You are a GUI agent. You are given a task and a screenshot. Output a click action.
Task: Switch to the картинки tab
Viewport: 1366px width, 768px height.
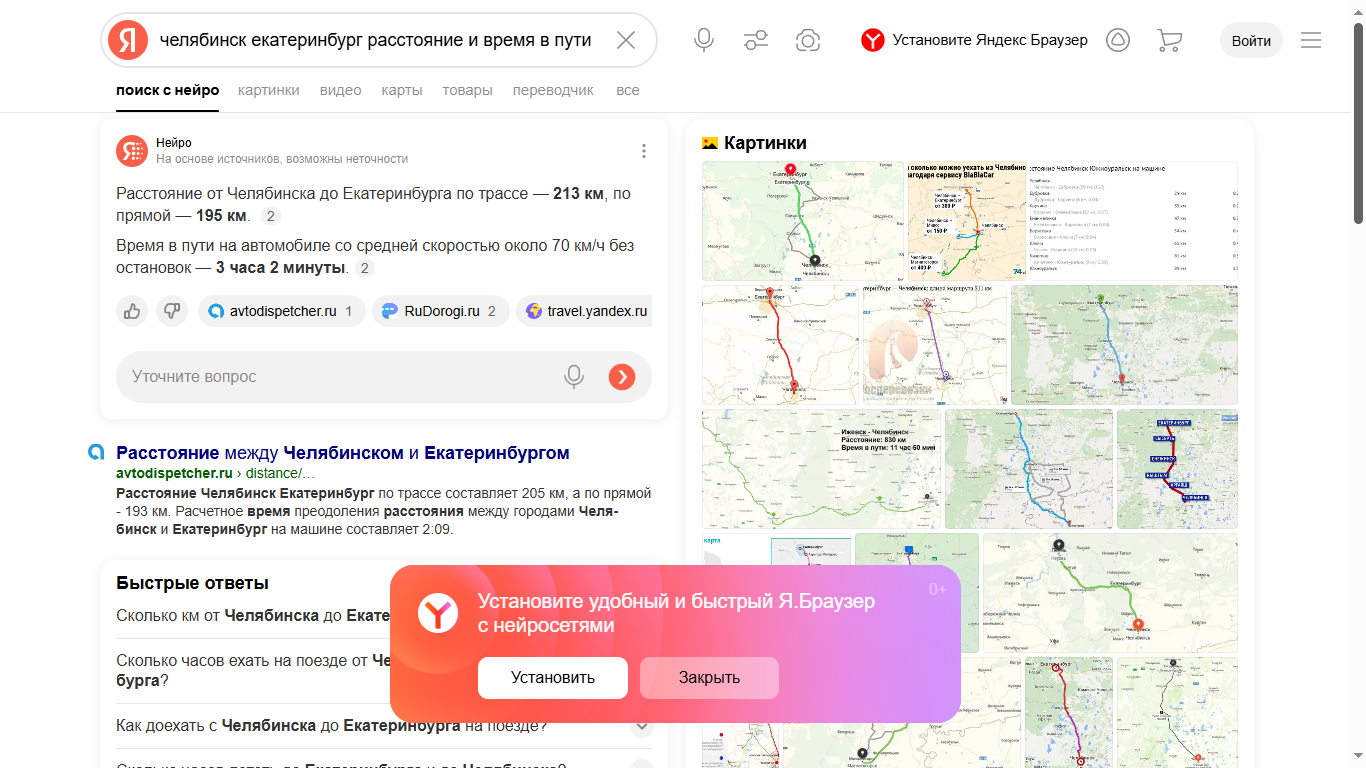pyautogui.click(x=269, y=90)
